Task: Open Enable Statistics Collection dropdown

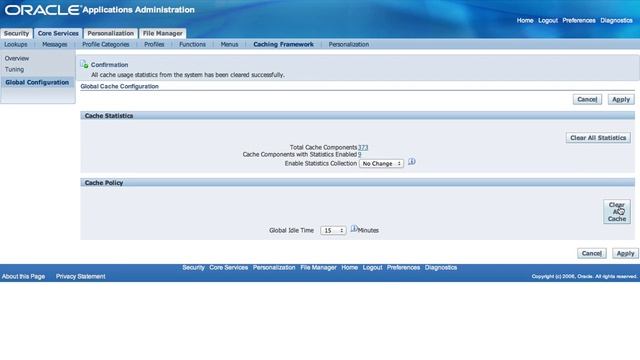Action: (x=381, y=163)
